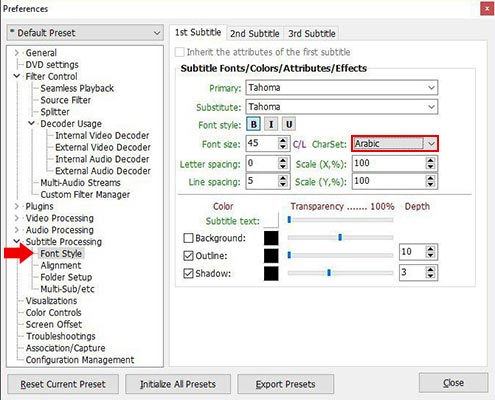Increase font size with up arrow
This screenshot has height=400, width=495.
pyautogui.click(x=283, y=140)
